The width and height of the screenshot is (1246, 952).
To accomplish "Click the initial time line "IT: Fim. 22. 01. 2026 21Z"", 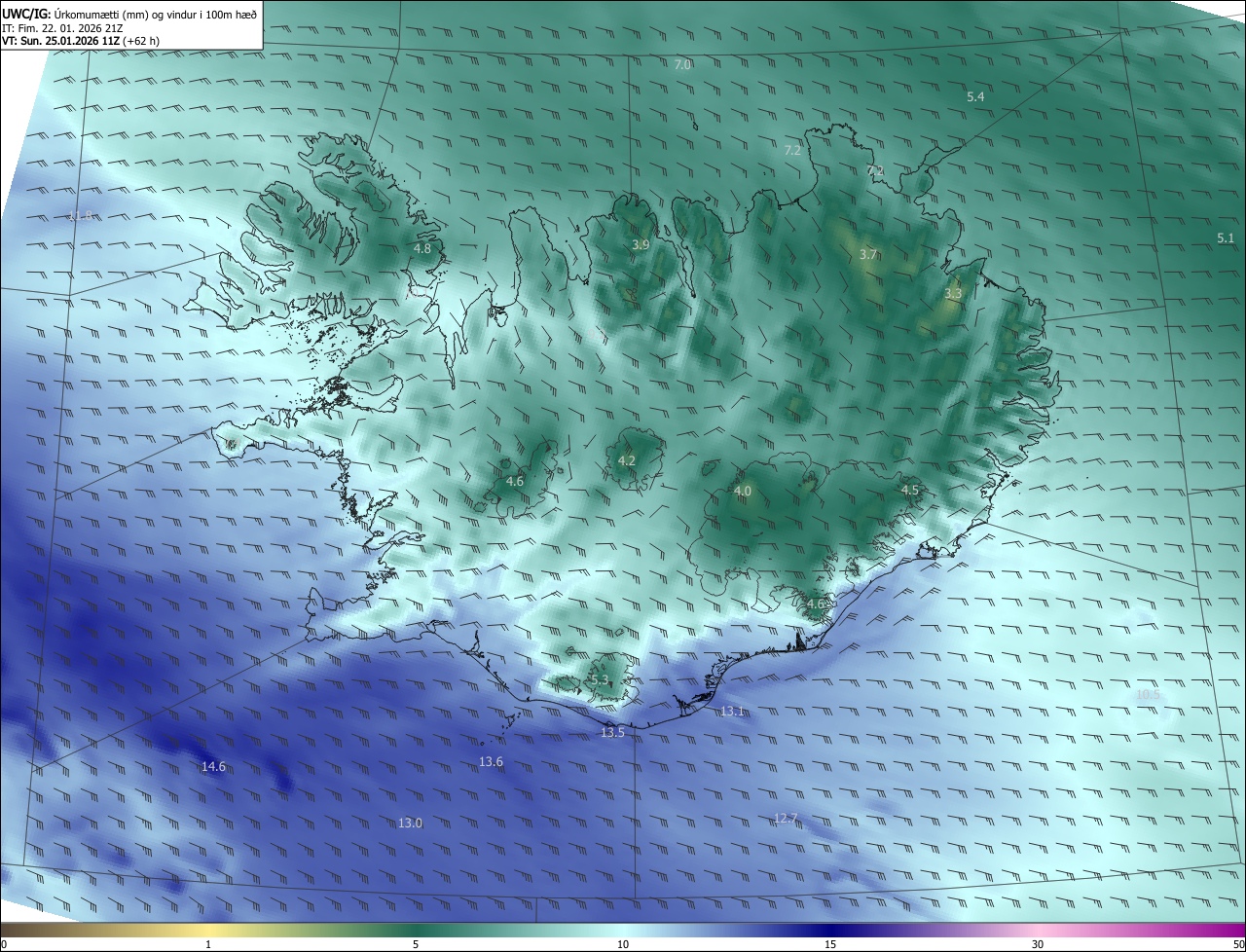I will click(x=62, y=27).
